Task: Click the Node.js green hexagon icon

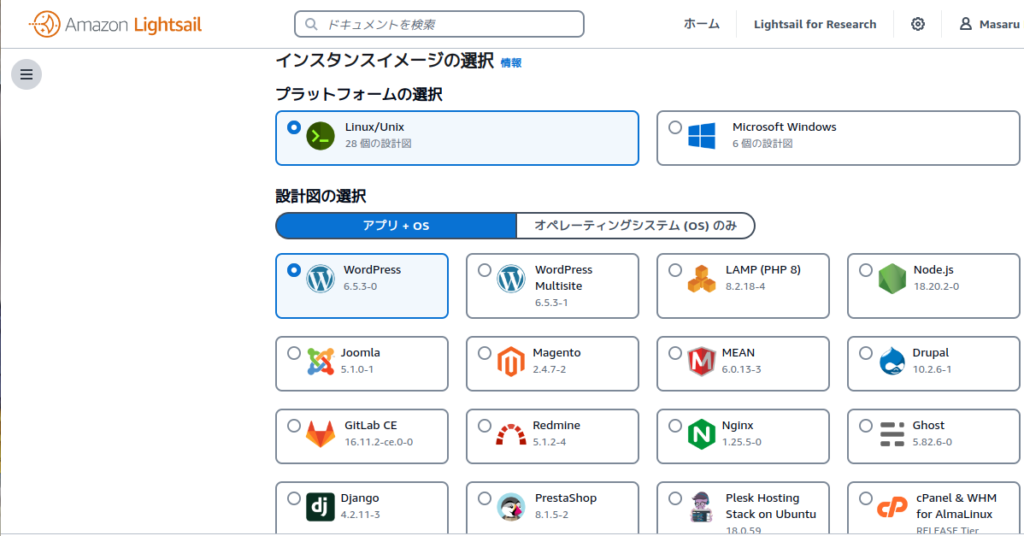Action: click(892, 278)
